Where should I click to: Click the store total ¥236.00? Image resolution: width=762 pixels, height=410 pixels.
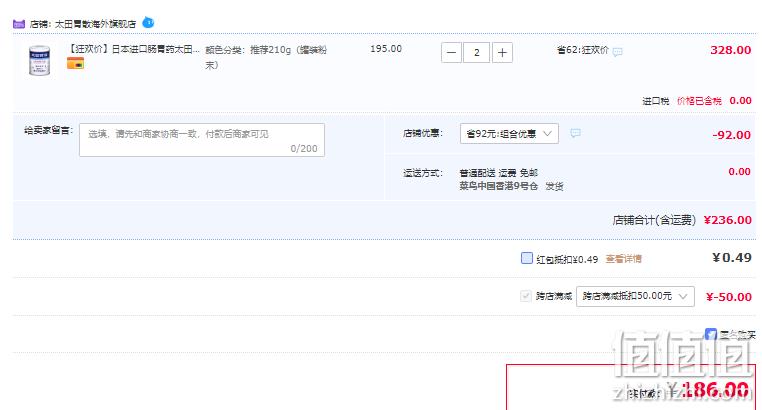tap(727, 220)
